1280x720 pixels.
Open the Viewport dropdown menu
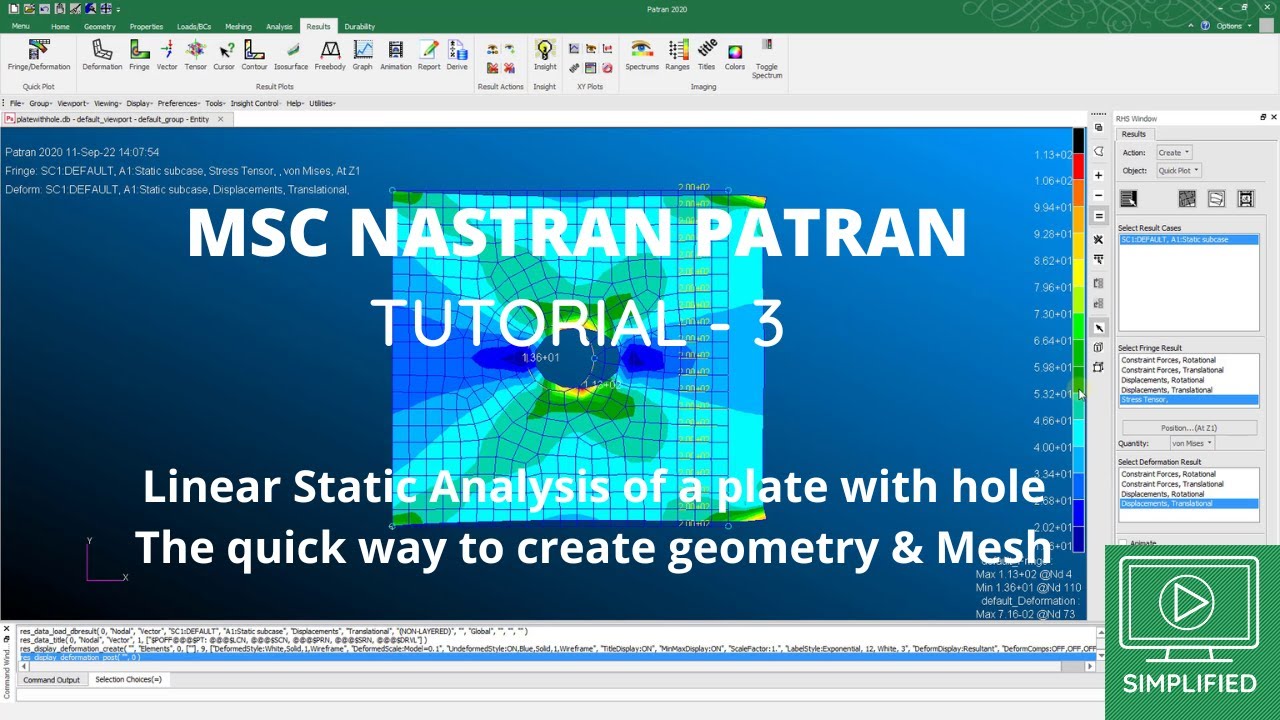pyautogui.click(x=73, y=103)
